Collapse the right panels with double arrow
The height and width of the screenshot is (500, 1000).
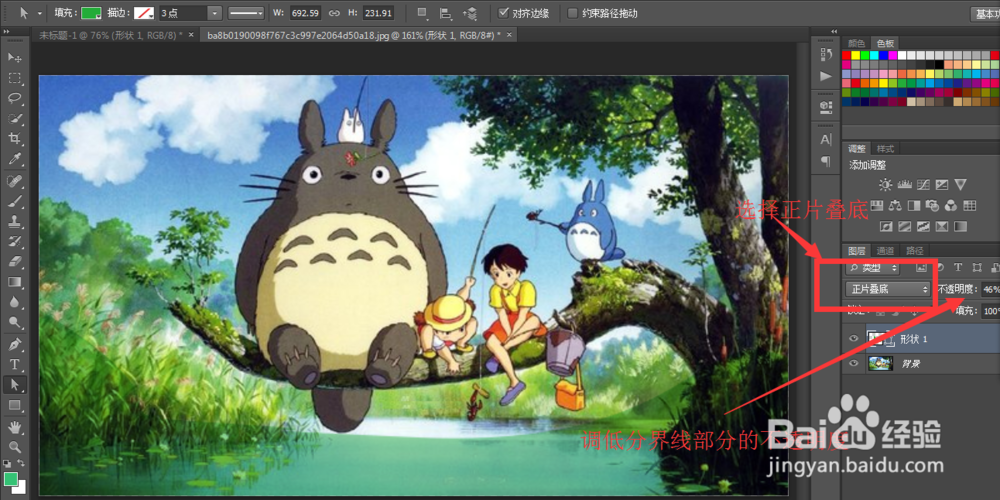point(834,31)
